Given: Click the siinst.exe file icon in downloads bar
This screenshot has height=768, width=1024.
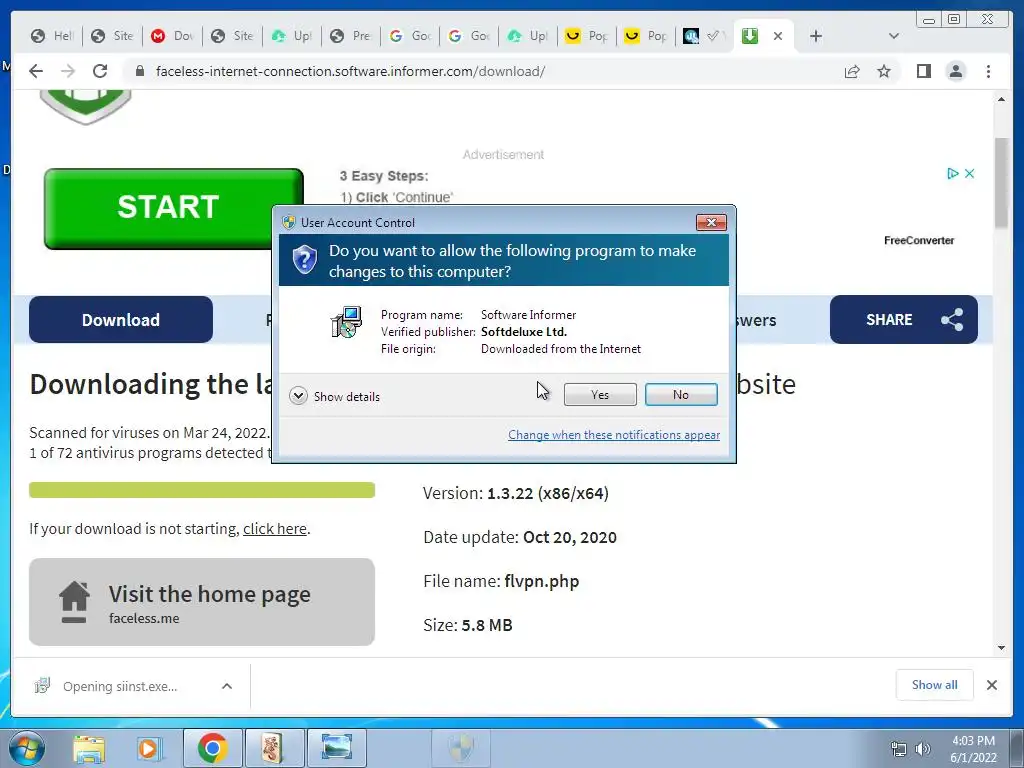Looking at the screenshot, I should pos(42,686).
